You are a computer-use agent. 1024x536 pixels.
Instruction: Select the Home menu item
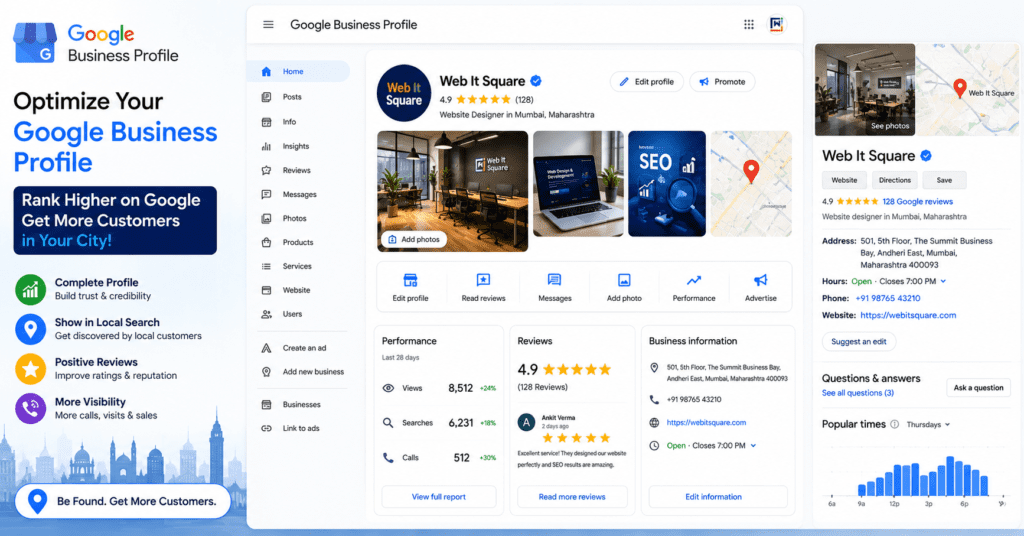click(x=298, y=72)
